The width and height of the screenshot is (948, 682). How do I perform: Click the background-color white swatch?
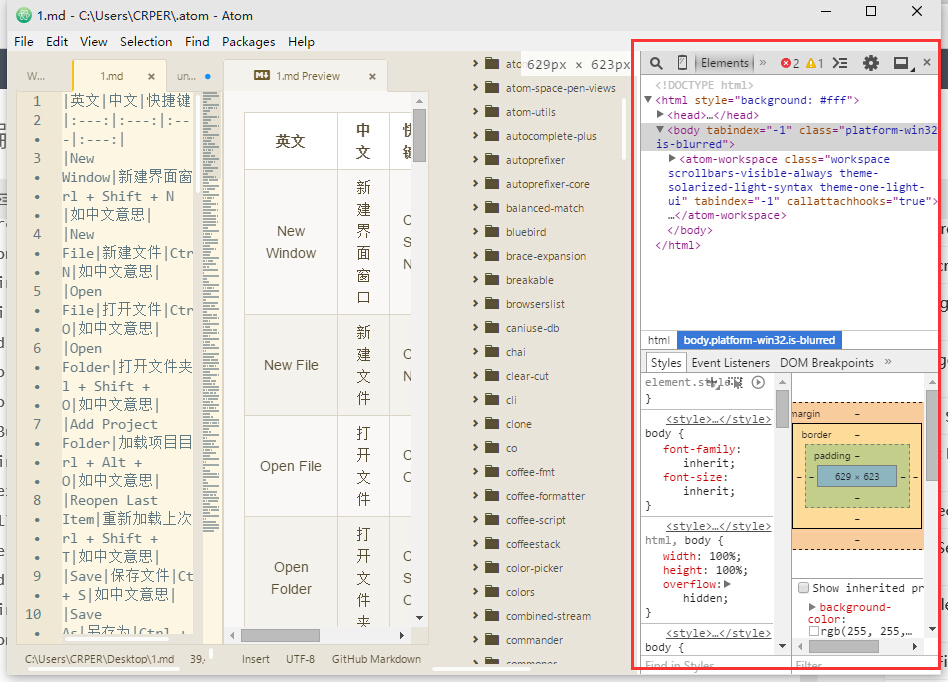tap(814, 631)
